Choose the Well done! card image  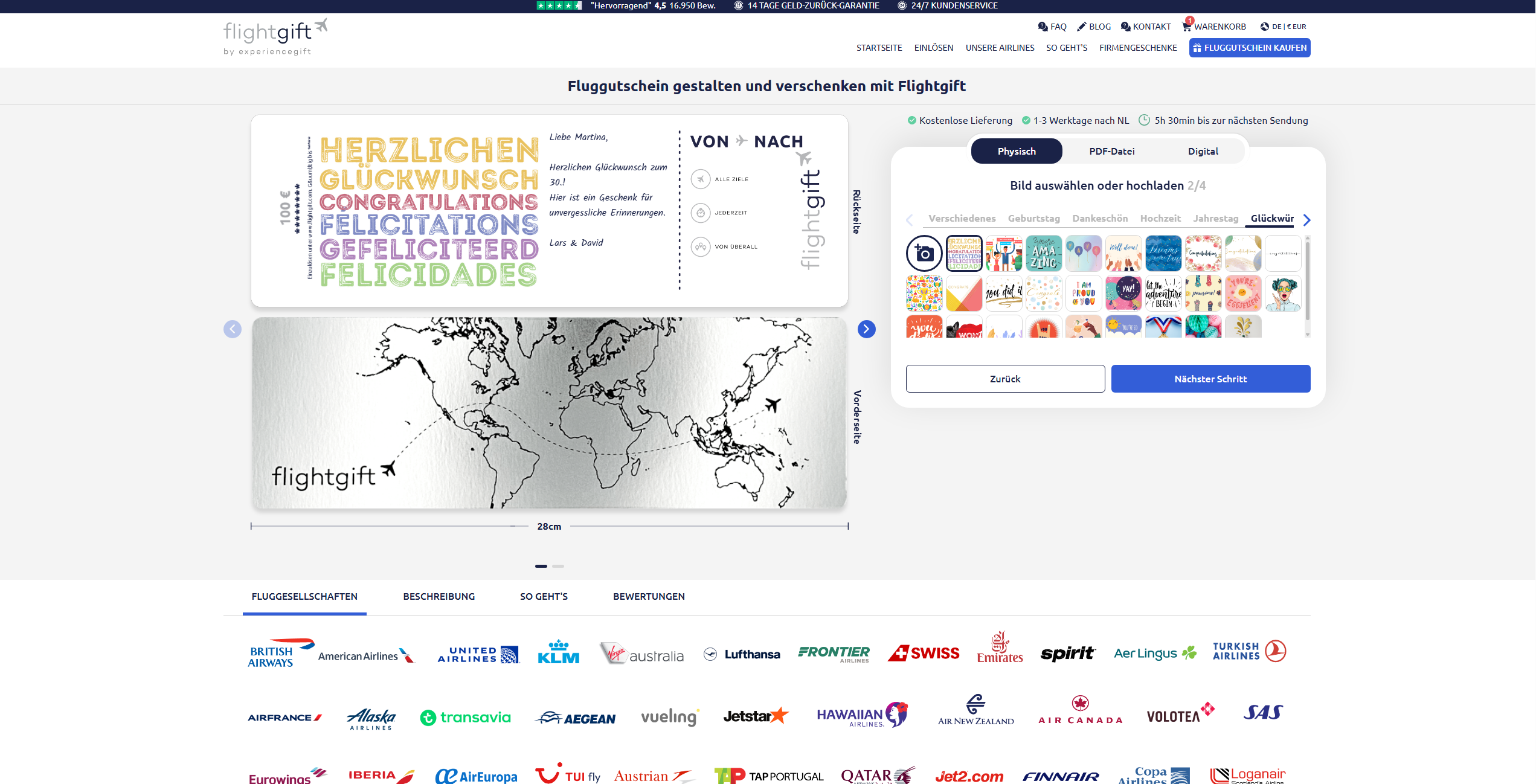coord(1123,253)
